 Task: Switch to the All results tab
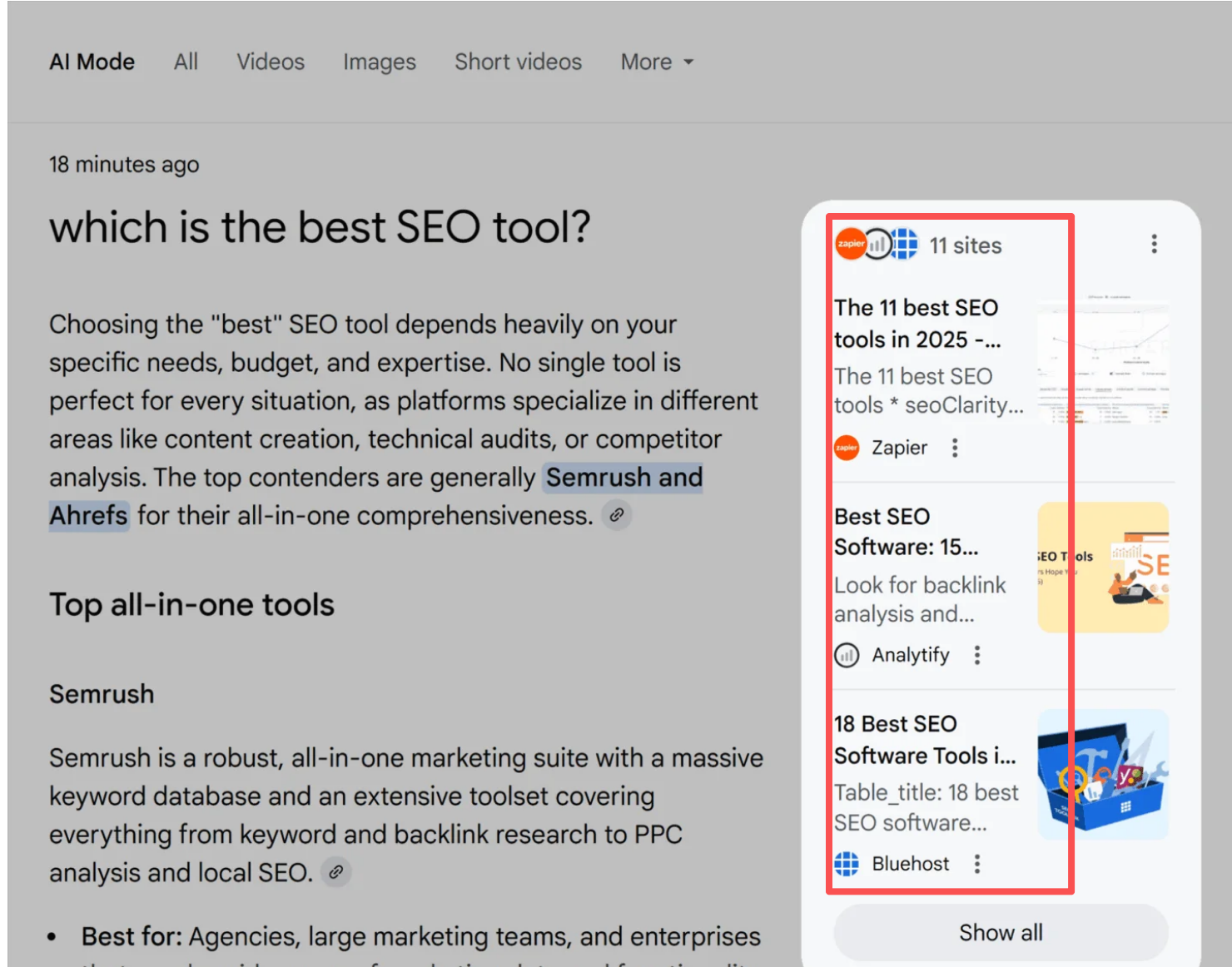(x=186, y=62)
